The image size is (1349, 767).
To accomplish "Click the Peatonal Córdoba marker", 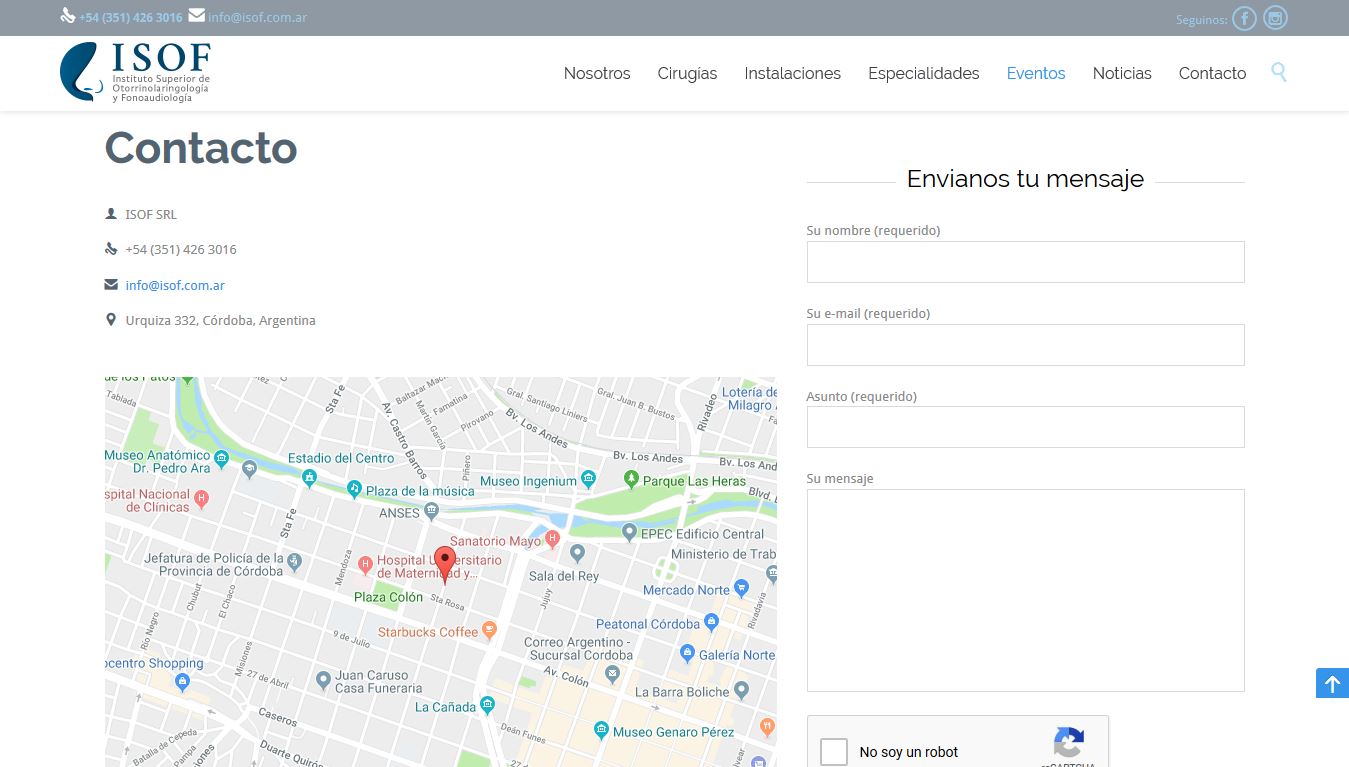I will 711,622.
